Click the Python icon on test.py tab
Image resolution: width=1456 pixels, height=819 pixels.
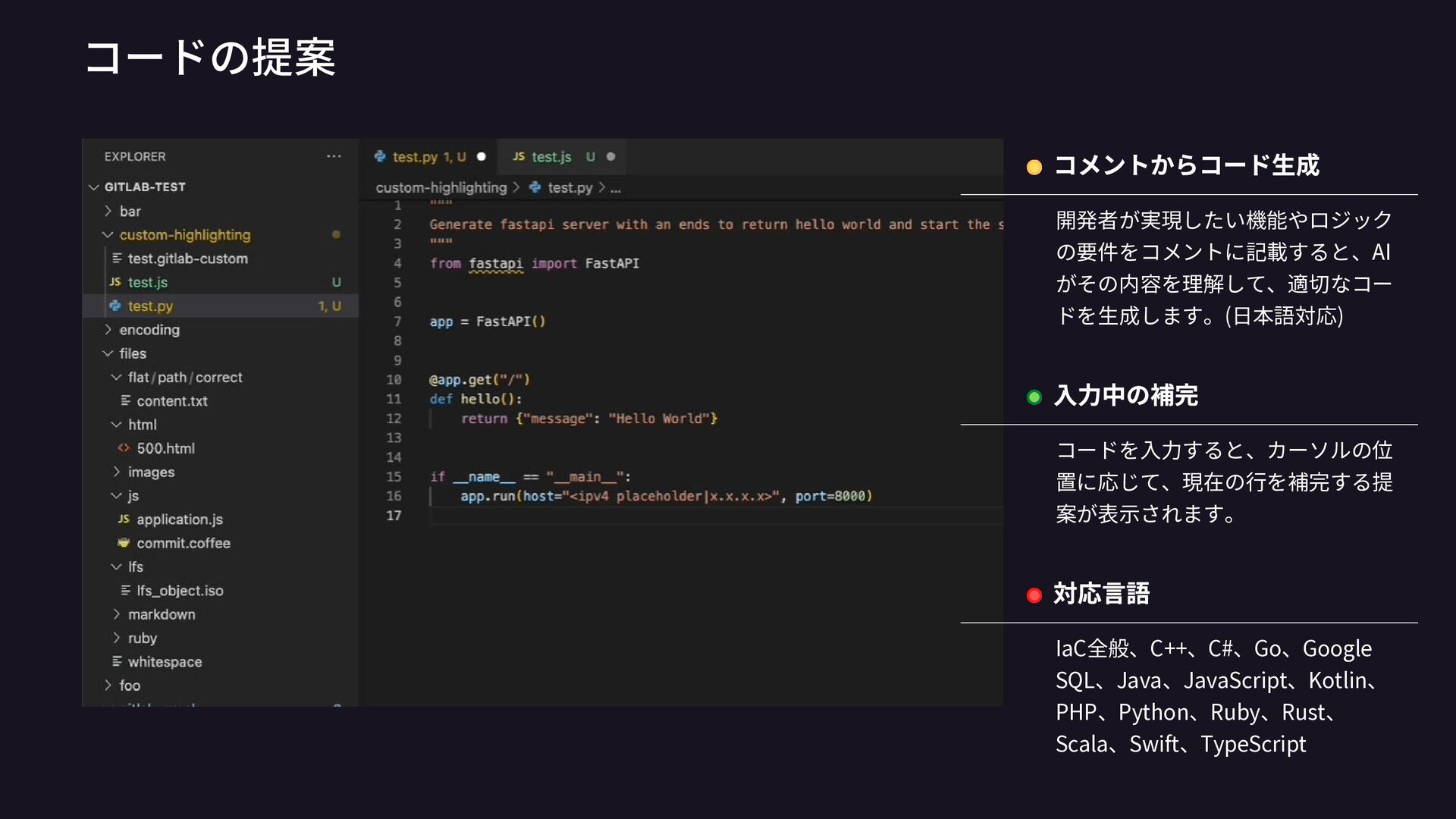[380, 156]
